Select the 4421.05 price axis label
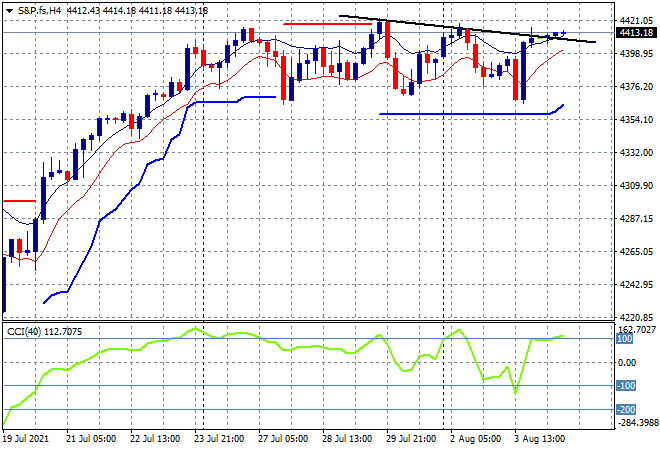This screenshot has height=450, width=660. (636, 20)
